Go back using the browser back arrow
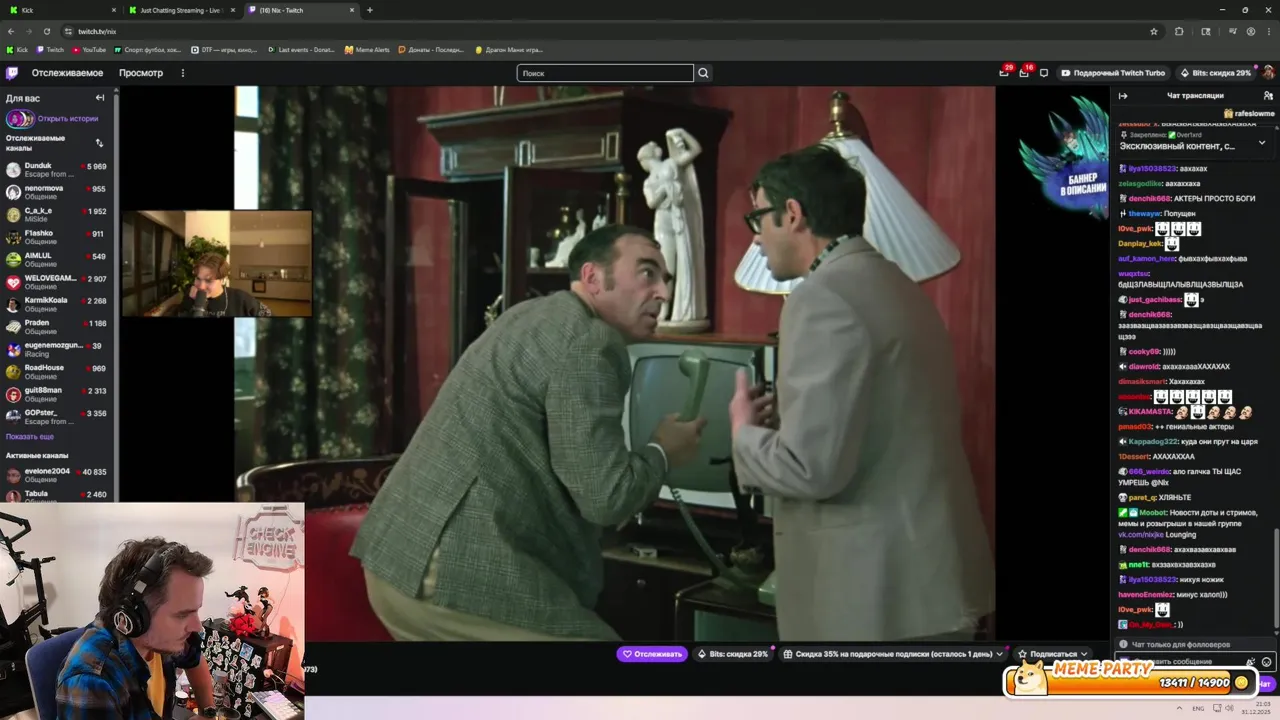 (x=11, y=31)
